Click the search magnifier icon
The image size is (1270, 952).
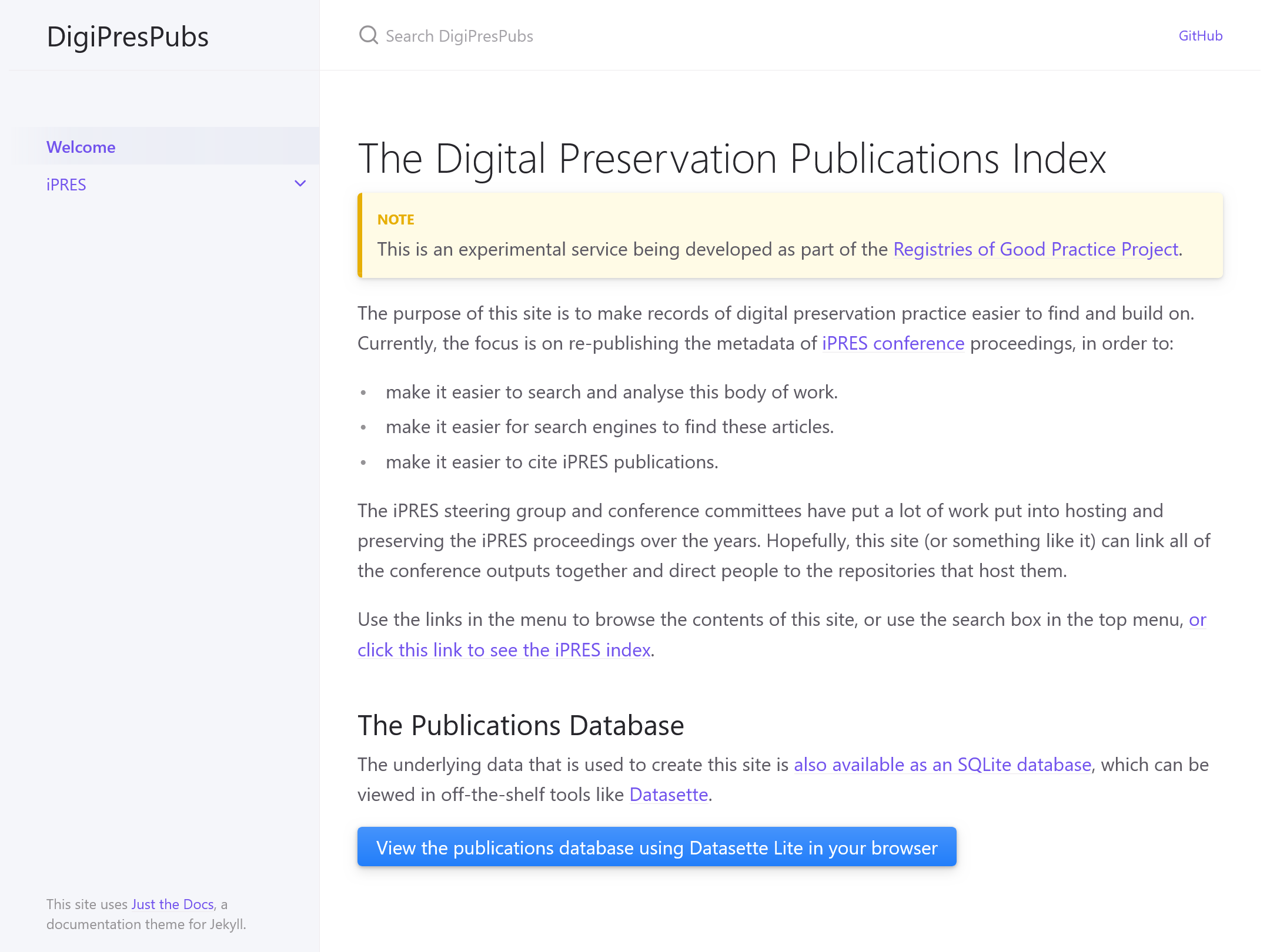[369, 35]
